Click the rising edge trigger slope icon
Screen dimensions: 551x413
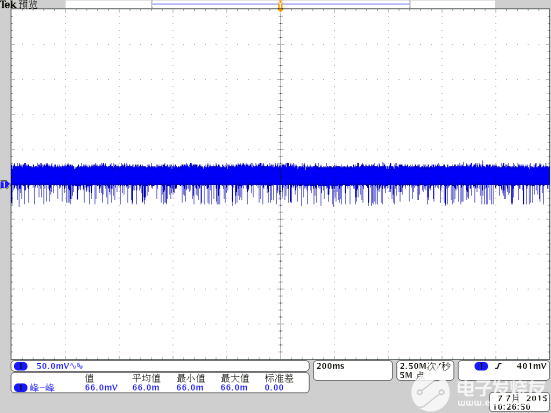[498, 366]
